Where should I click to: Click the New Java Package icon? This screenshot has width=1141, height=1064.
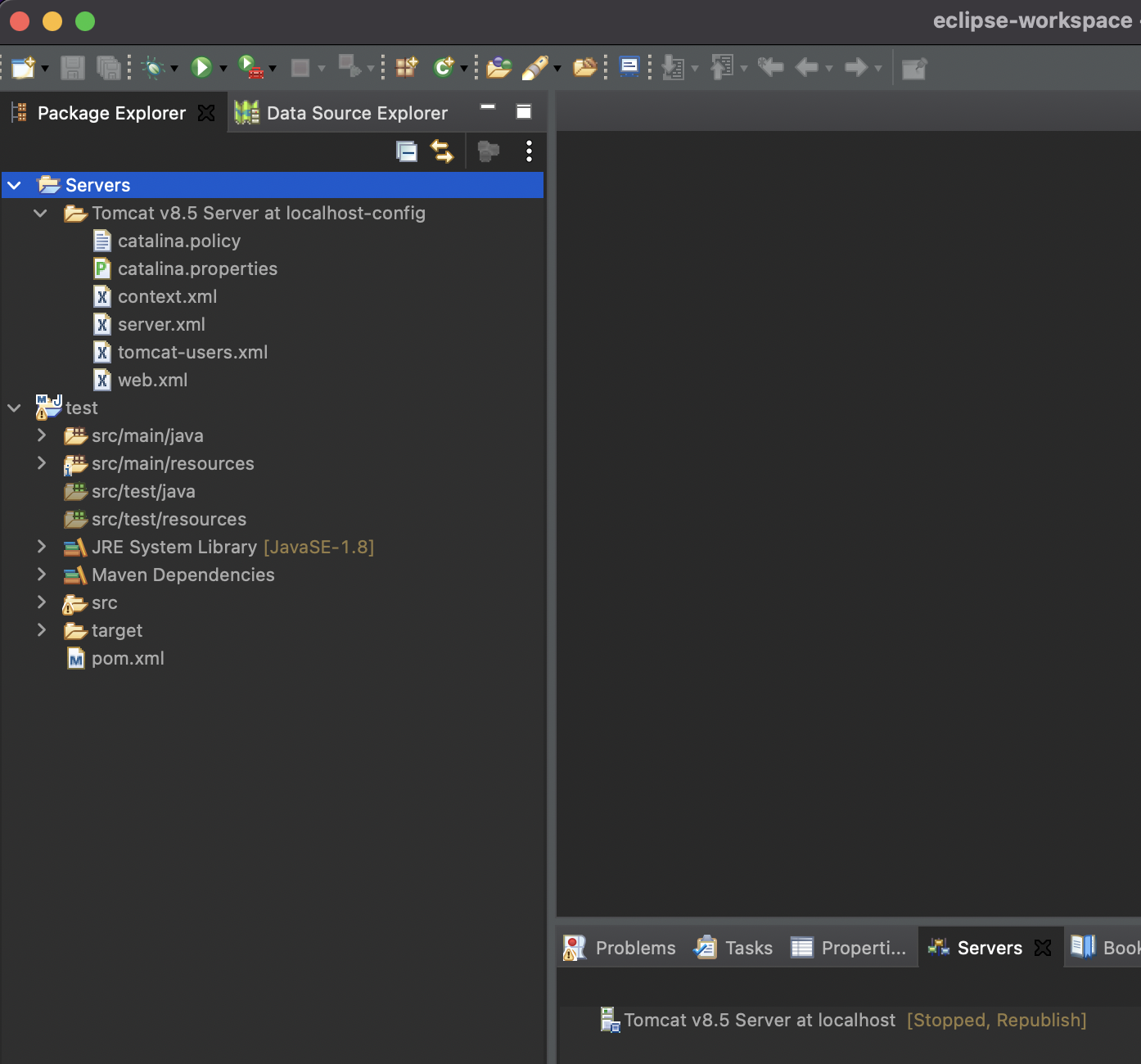[x=407, y=67]
